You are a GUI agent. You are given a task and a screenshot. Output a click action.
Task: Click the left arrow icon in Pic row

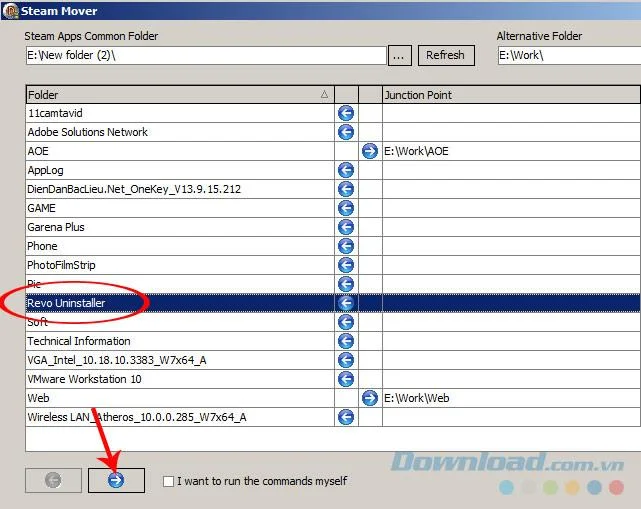click(346, 284)
